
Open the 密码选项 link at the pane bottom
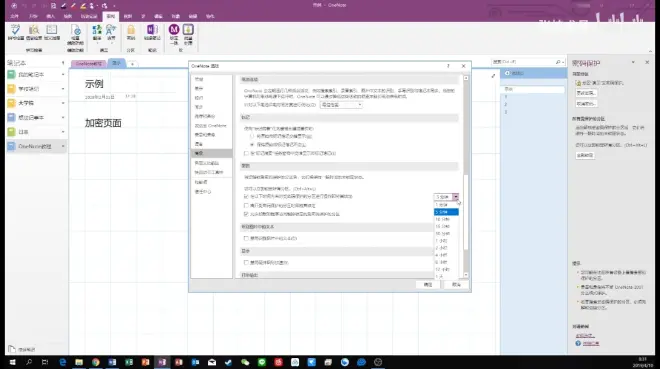coord(585,336)
